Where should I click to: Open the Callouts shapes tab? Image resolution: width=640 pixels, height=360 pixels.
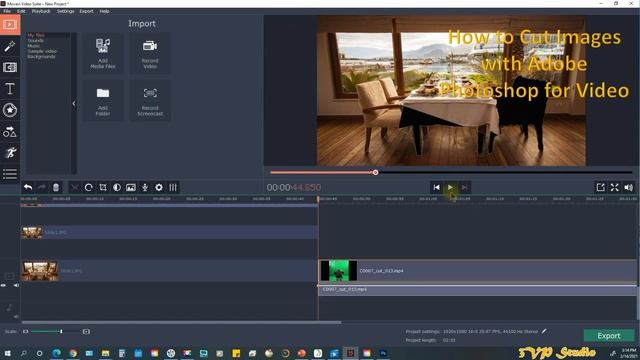(10, 131)
